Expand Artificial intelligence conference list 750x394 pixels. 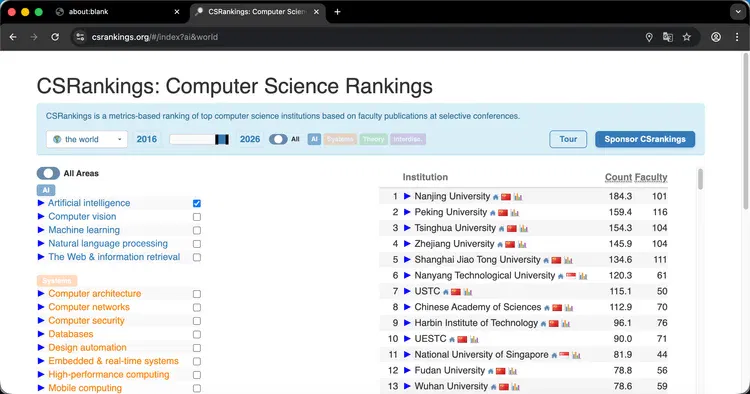coord(41,203)
